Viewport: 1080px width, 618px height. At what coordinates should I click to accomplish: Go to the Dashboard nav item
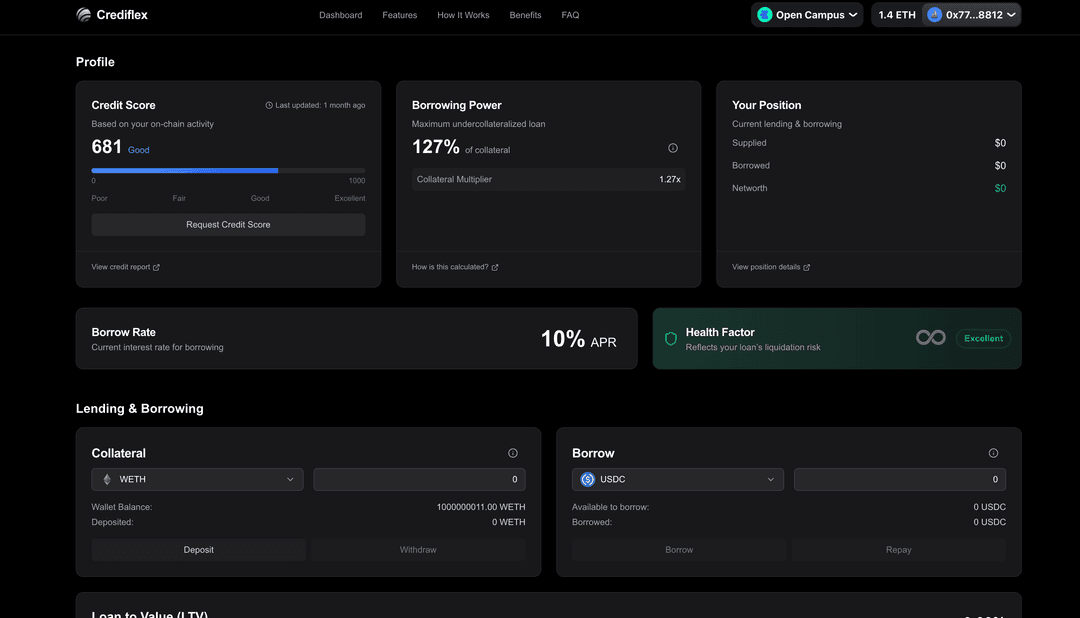[340, 15]
